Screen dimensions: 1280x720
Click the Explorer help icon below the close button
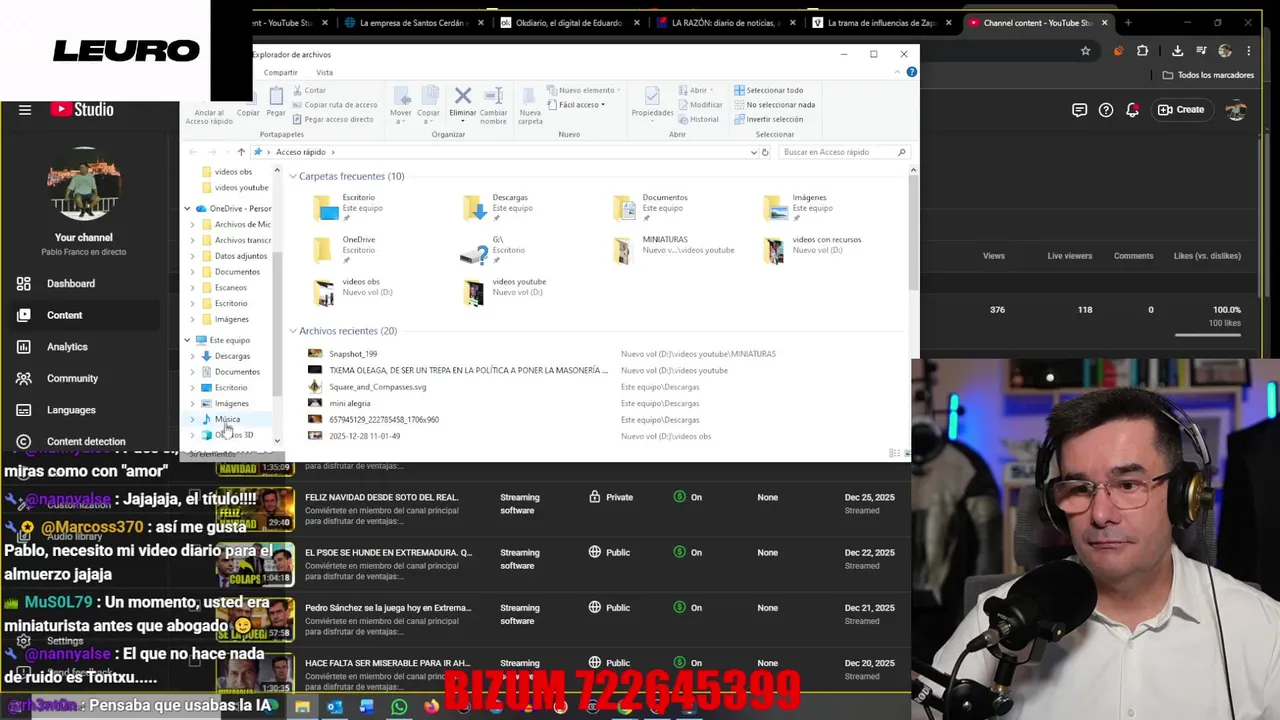click(911, 72)
